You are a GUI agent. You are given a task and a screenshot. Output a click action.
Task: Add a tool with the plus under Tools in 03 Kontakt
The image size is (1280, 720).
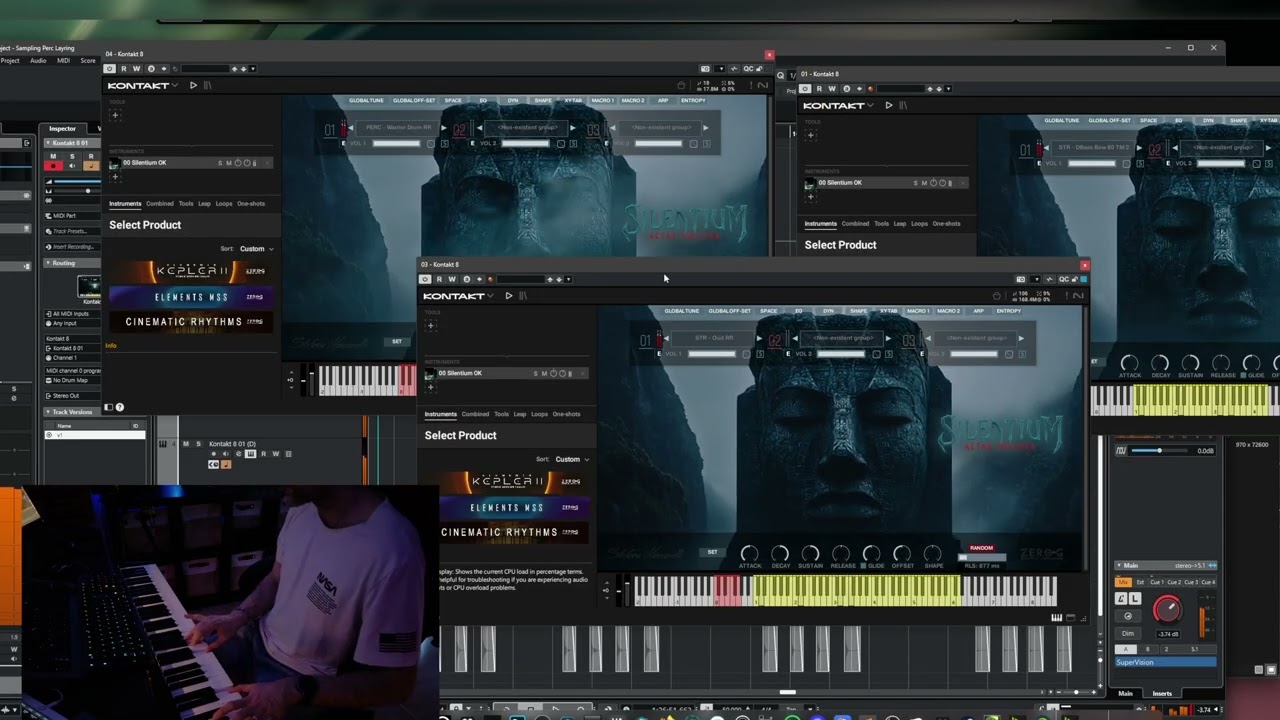[431, 325]
